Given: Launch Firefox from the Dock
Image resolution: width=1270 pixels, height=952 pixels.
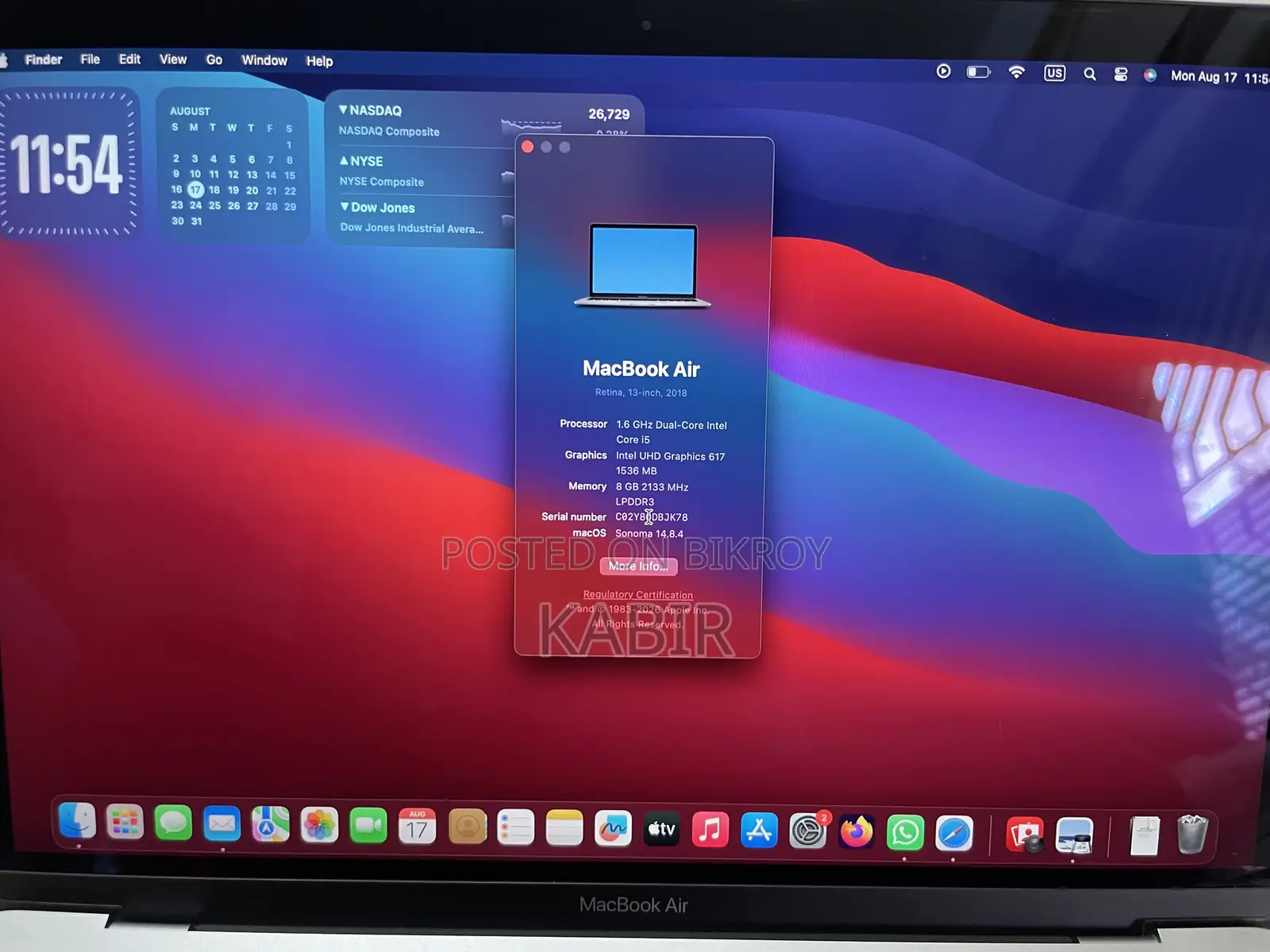Looking at the screenshot, I should coord(856,832).
